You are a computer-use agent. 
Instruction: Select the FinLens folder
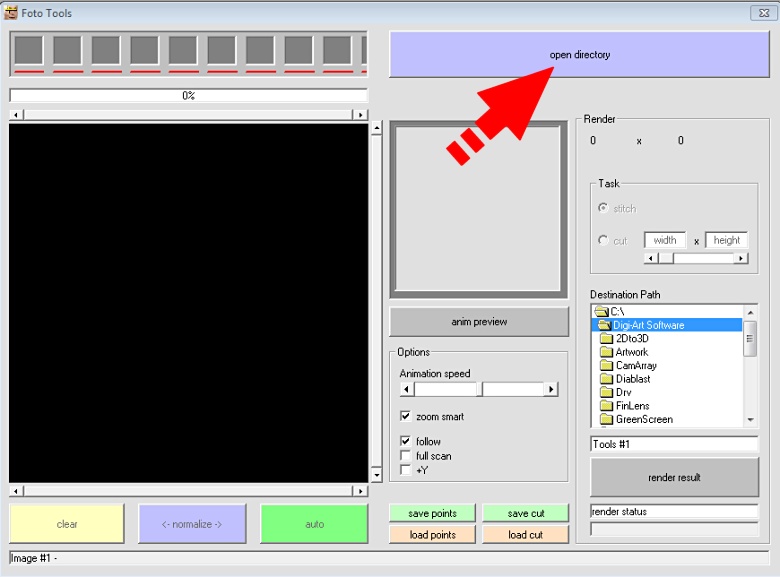click(634, 406)
